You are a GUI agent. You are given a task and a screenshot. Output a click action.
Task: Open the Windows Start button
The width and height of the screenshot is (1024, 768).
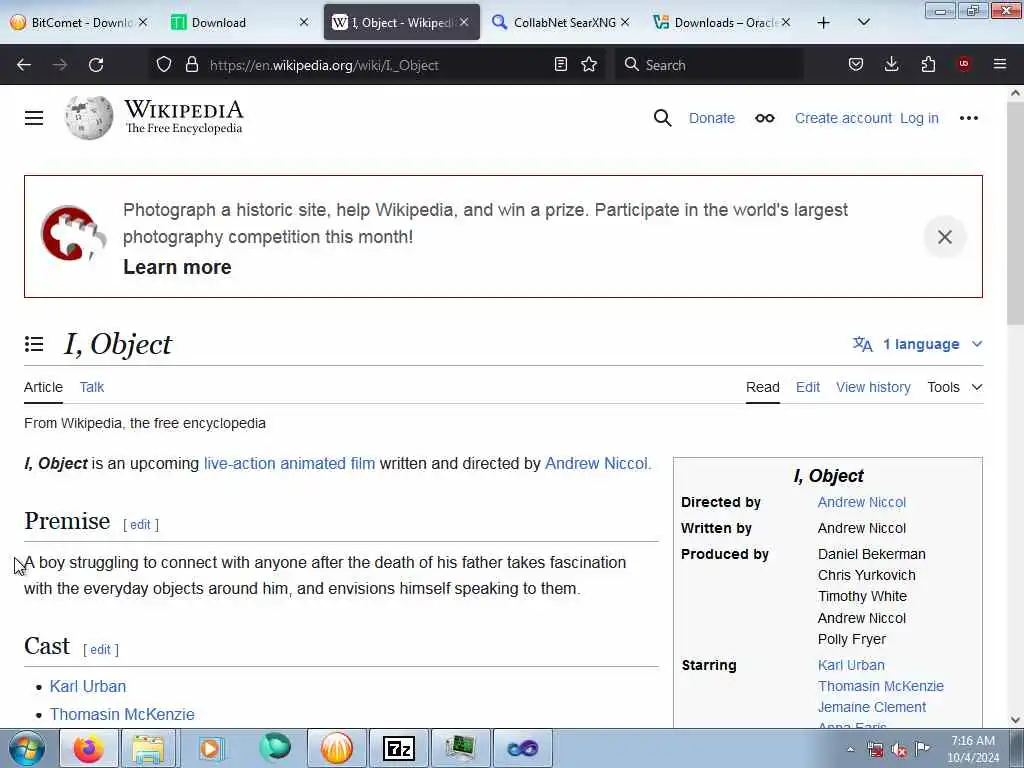click(x=26, y=748)
